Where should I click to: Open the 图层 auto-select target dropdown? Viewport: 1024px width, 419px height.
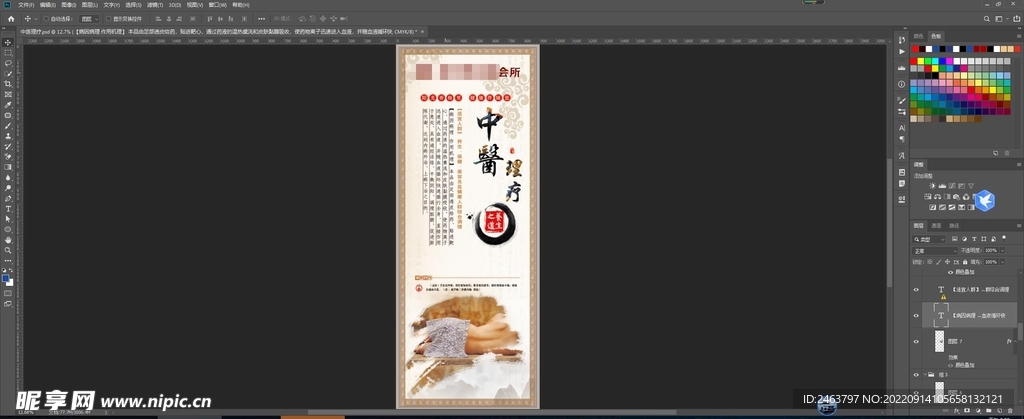coord(89,19)
